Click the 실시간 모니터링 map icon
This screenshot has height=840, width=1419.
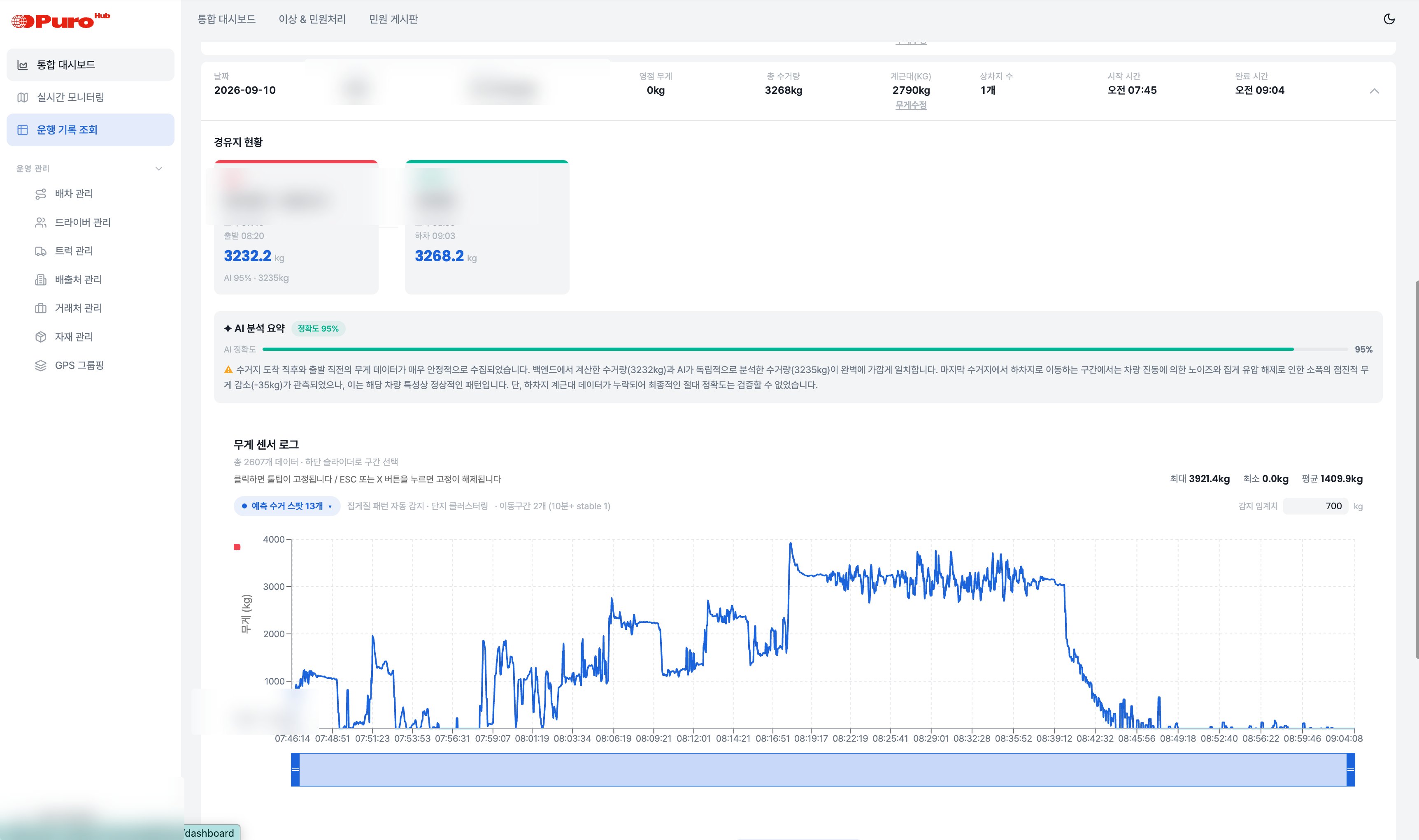[x=23, y=97]
